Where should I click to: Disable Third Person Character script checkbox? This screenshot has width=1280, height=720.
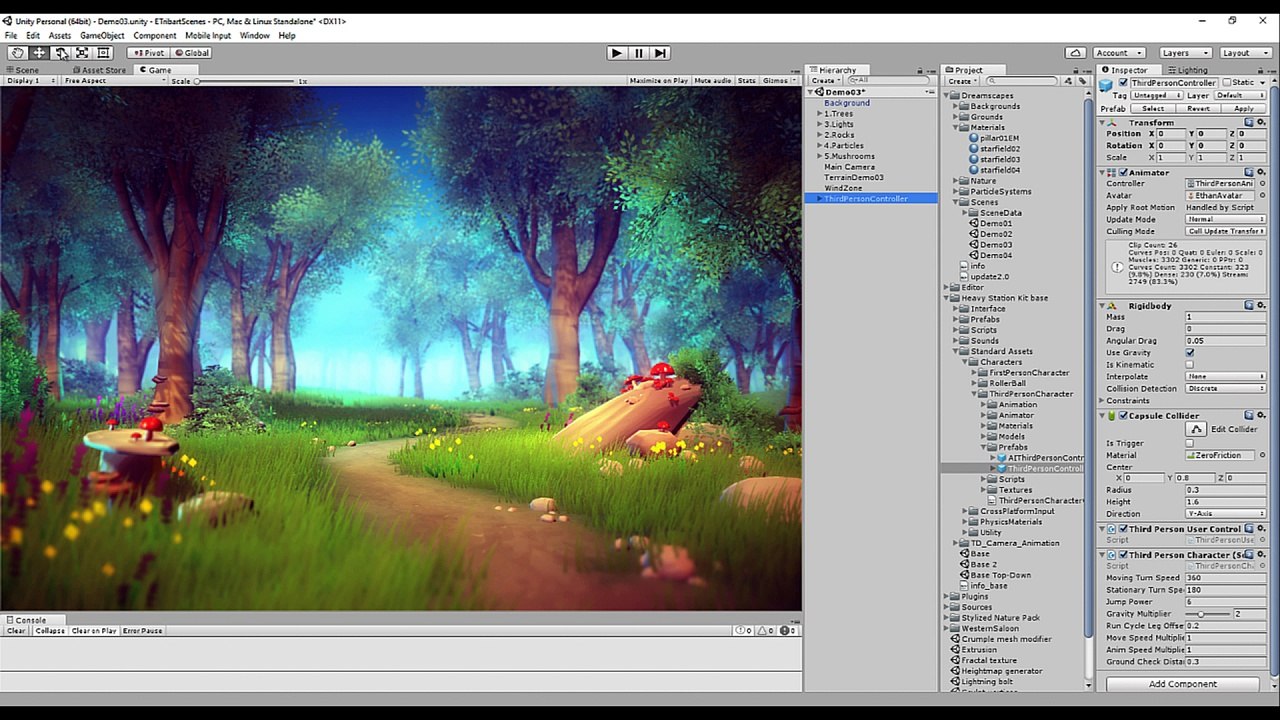[x=1123, y=555]
